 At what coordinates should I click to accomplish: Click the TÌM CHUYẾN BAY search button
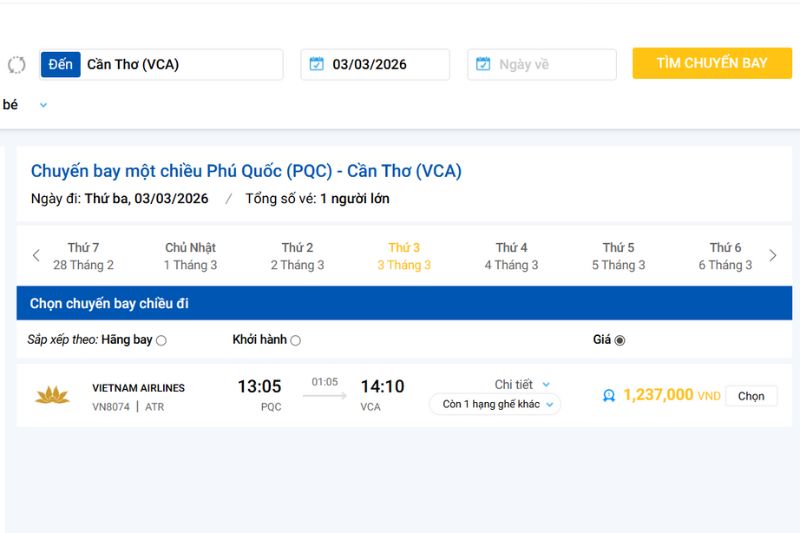(x=712, y=63)
